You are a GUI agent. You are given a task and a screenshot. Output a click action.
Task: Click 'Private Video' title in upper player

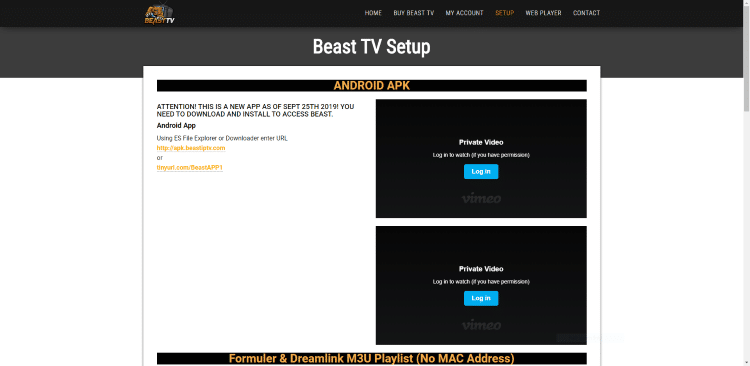(x=481, y=142)
